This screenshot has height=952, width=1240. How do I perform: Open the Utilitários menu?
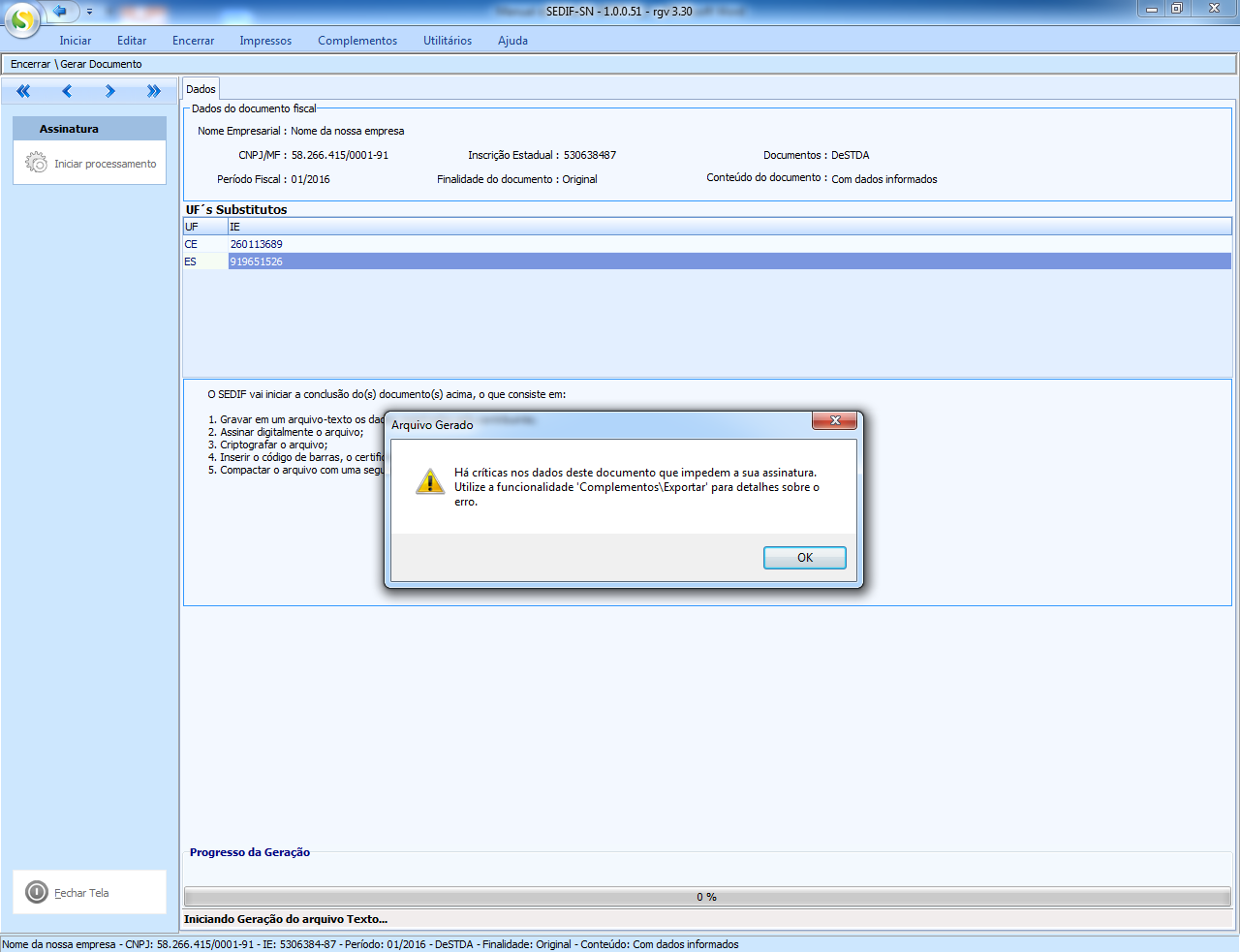[x=448, y=41]
